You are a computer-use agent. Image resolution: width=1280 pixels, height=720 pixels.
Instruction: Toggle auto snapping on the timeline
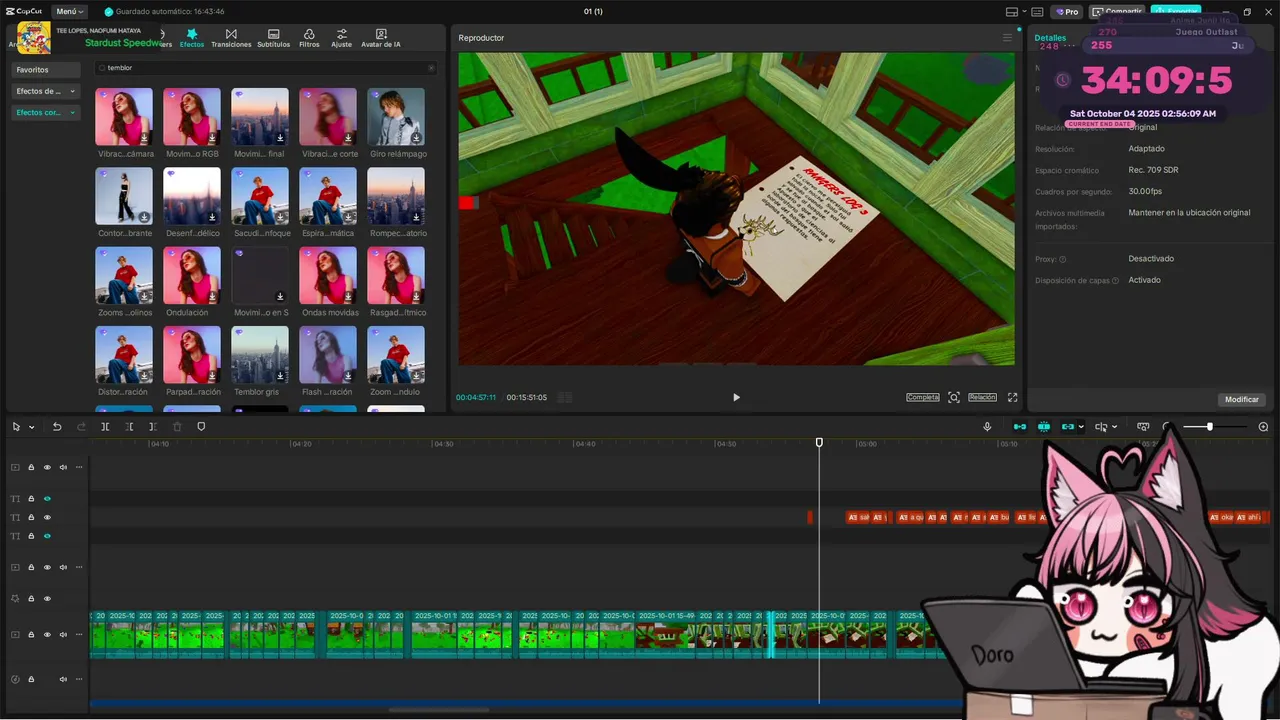coord(1044,427)
